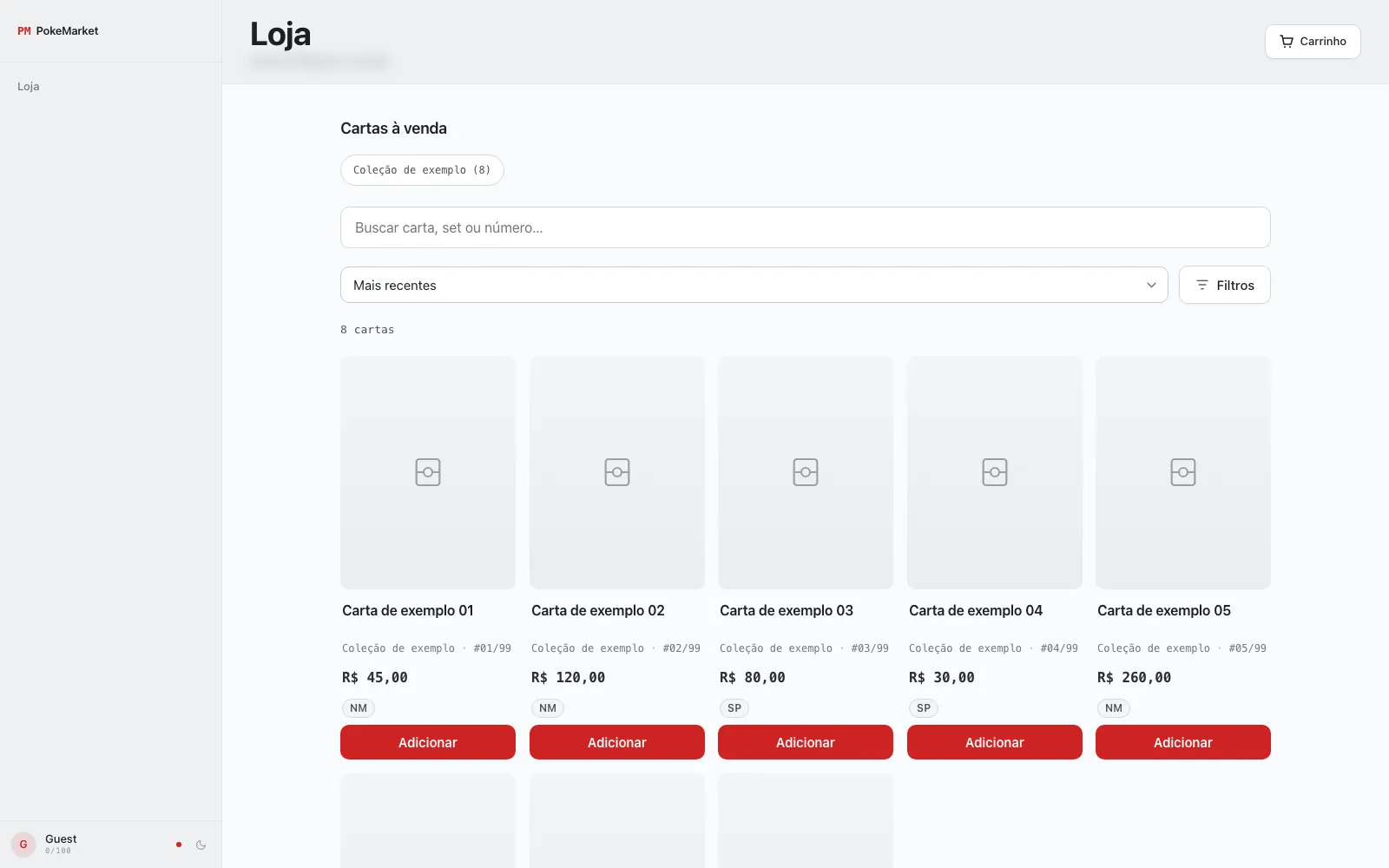This screenshot has height=868, width=1389.
Task: Click the SP condition badge on exemplo 03
Action: tap(734, 708)
